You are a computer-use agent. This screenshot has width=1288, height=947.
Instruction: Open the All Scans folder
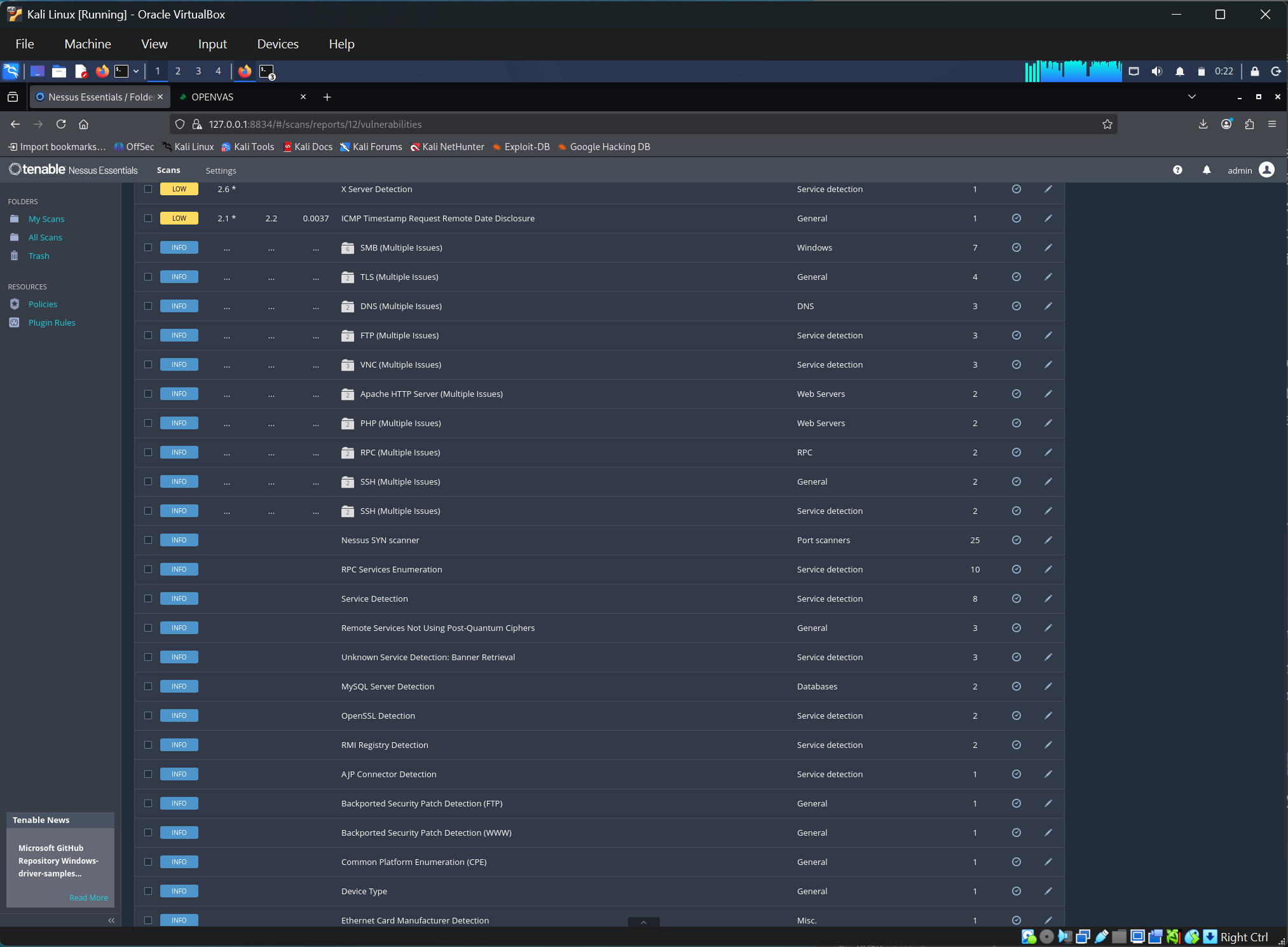coord(45,237)
